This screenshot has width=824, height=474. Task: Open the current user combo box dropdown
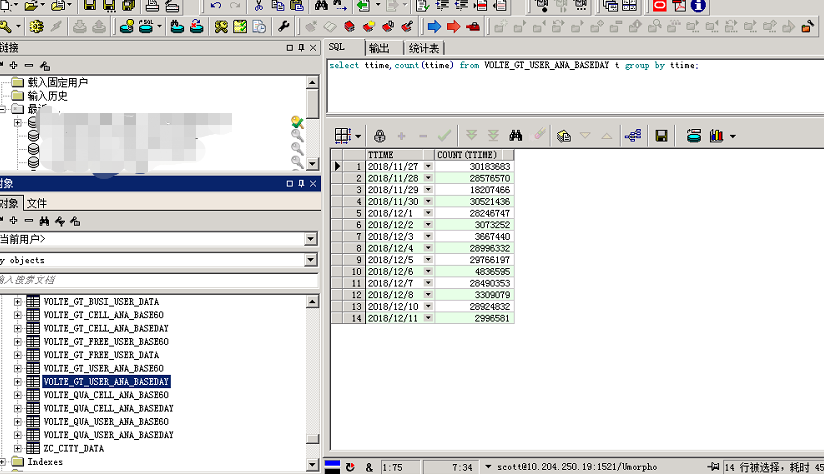click(311, 239)
